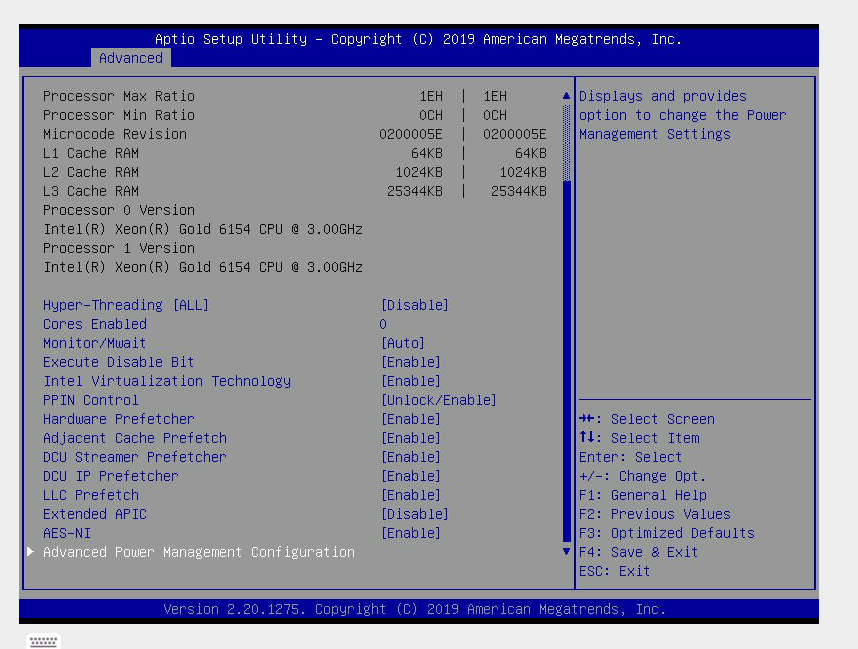Toggle Adjacent Cache Prefetch [Enable] value

coord(411,438)
